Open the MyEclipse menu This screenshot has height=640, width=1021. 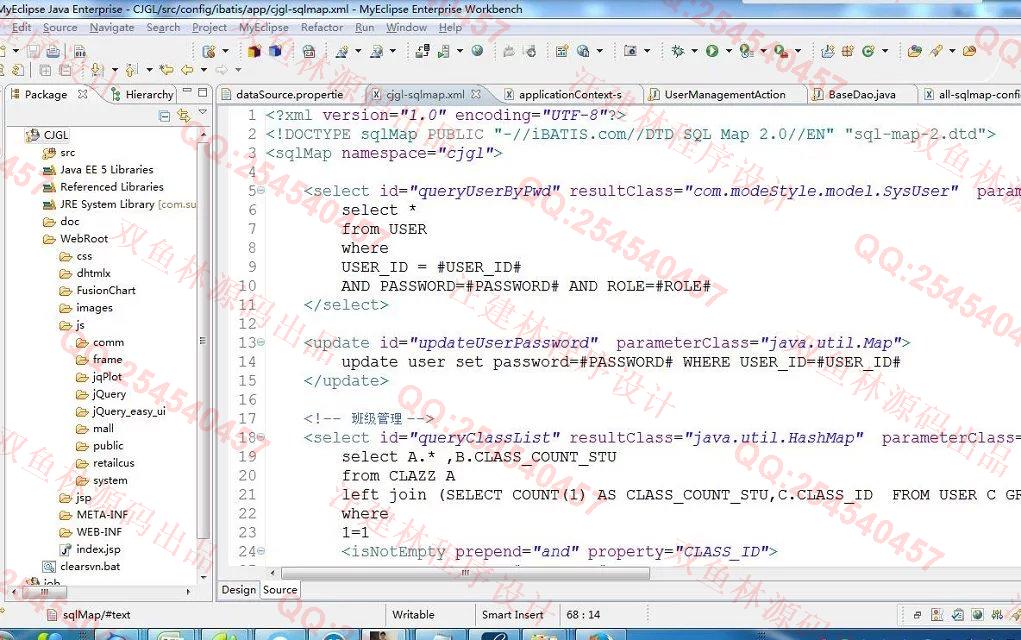[263, 27]
